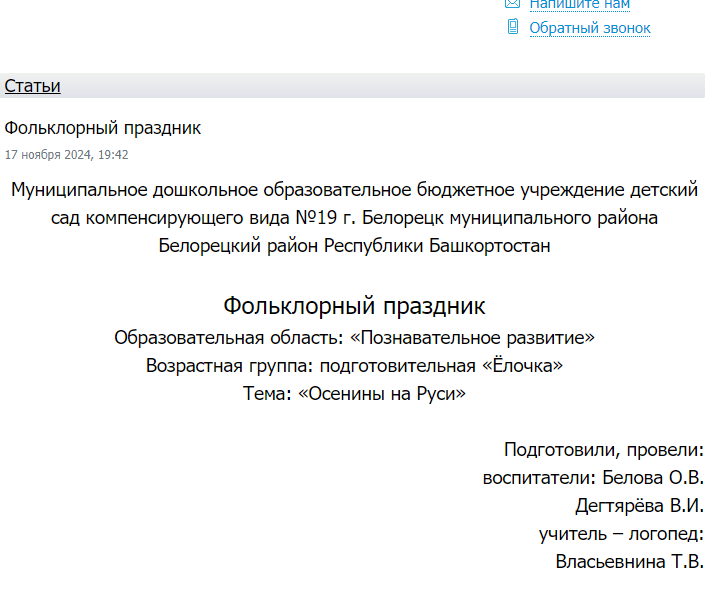Click the envelope icon beside Напишите нам

pyautogui.click(x=513, y=4)
